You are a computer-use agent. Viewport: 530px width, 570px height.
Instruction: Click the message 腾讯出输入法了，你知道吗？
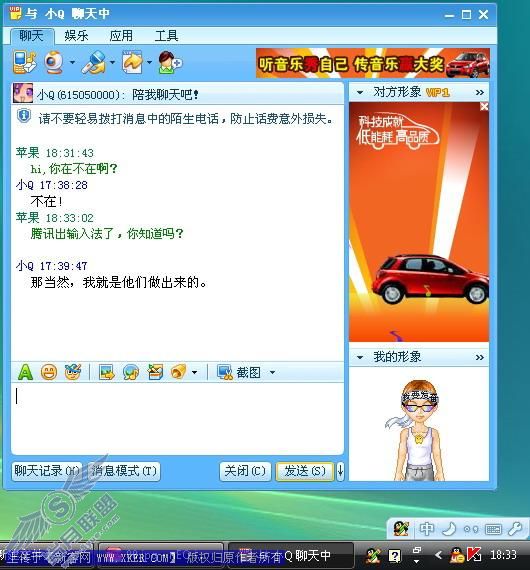pyautogui.click(x=107, y=234)
